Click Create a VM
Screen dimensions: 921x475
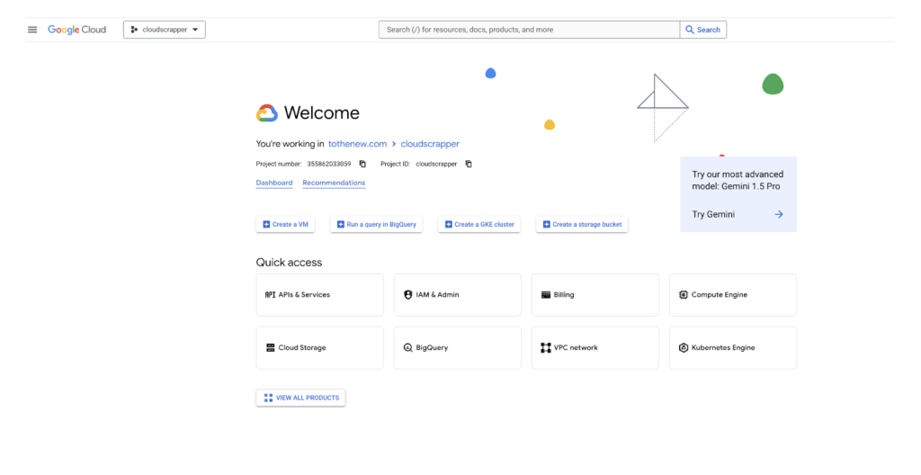coord(285,224)
